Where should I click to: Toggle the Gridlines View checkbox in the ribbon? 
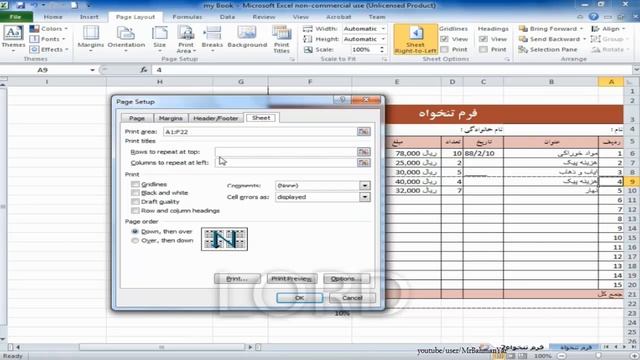pyautogui.click(x=444, y=39)
